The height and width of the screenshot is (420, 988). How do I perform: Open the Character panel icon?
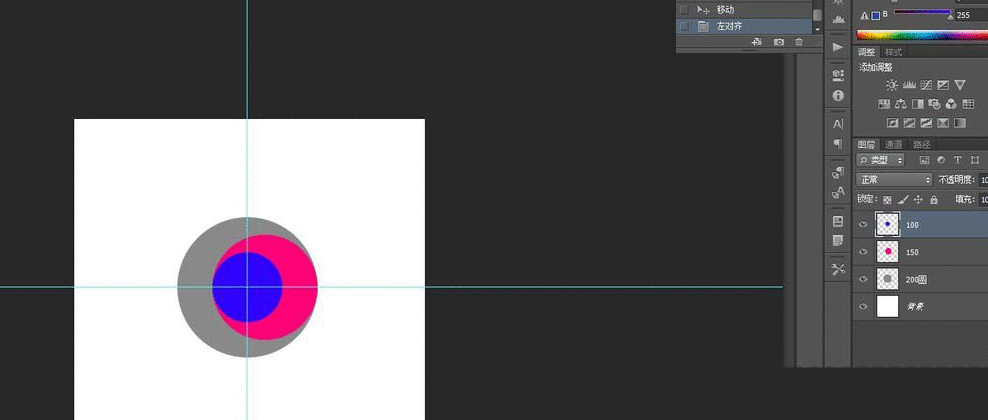point(838,124)
